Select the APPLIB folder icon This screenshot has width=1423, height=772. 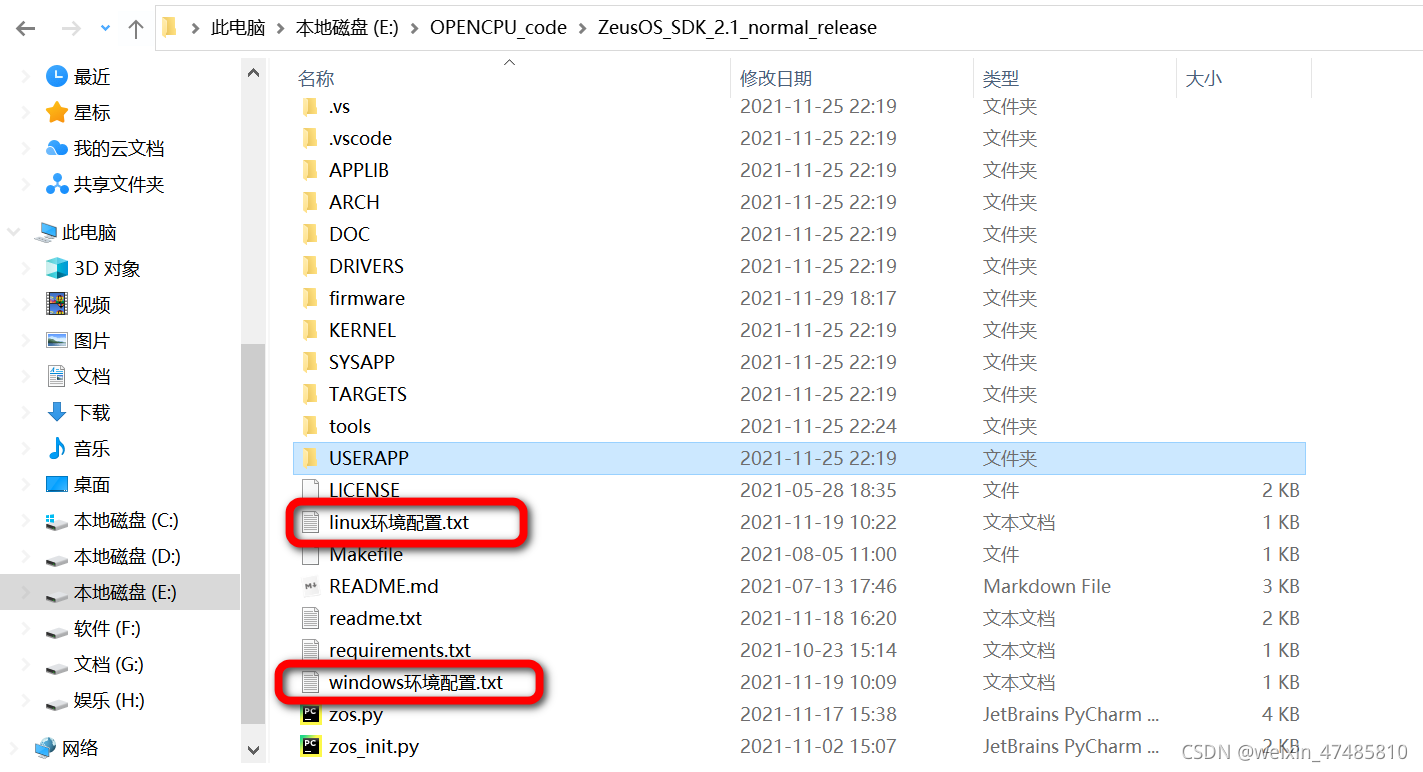pyautogui.click(x=310, y=170)
